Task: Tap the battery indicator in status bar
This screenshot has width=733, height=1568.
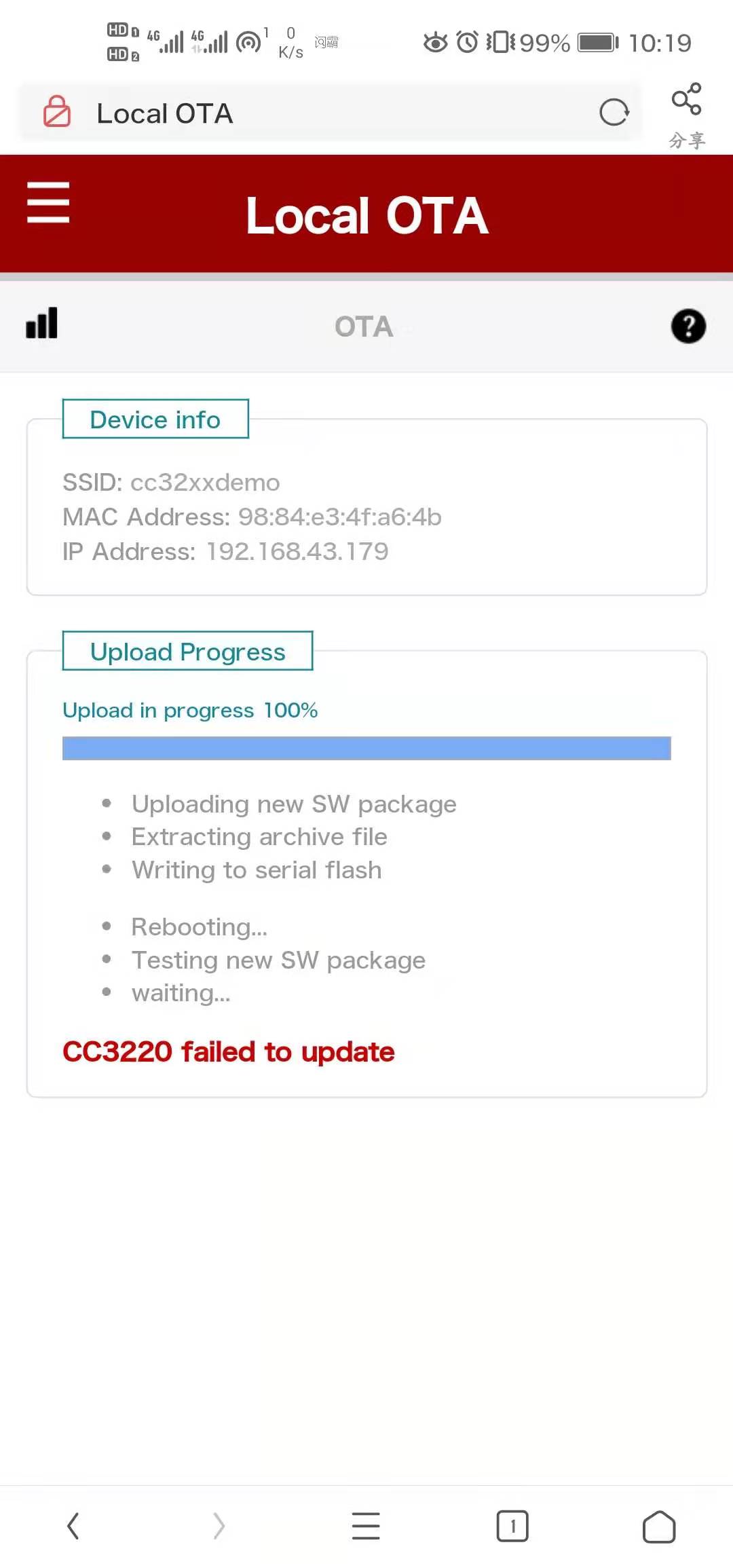Action: [x=597, y=43]
